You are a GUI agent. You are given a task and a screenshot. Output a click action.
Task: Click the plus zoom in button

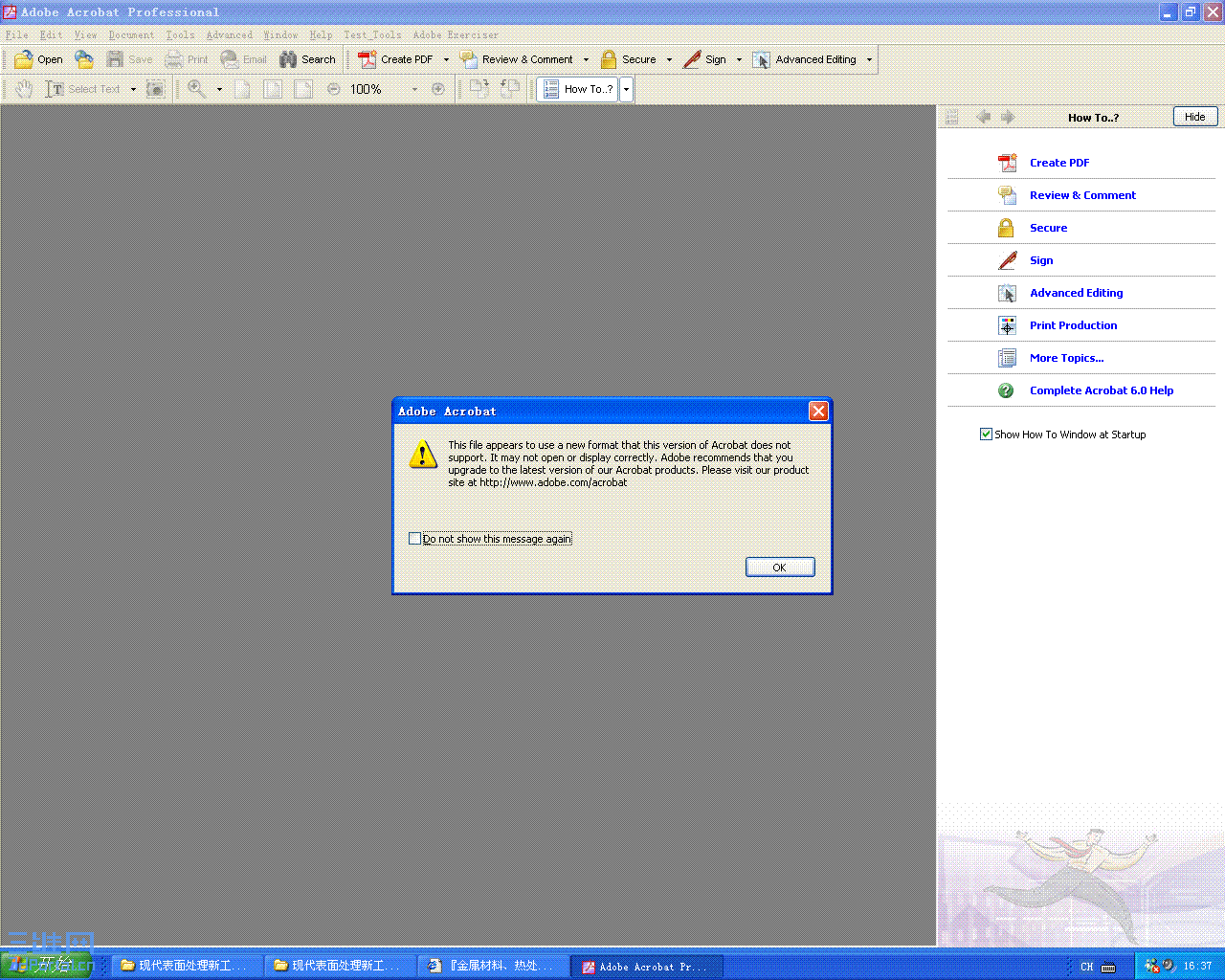point(438,89)
